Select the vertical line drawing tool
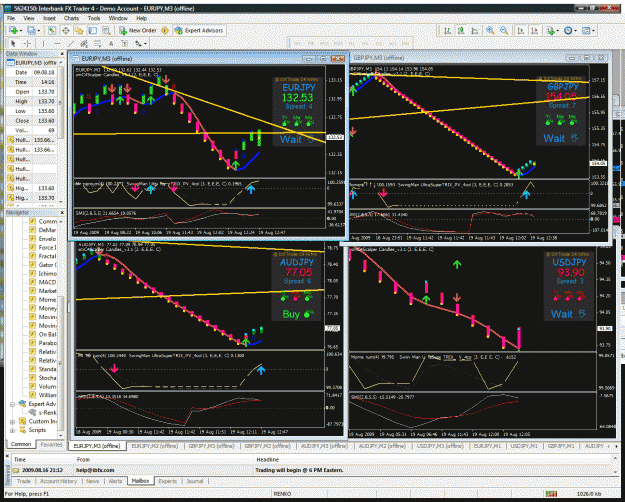 43,43
